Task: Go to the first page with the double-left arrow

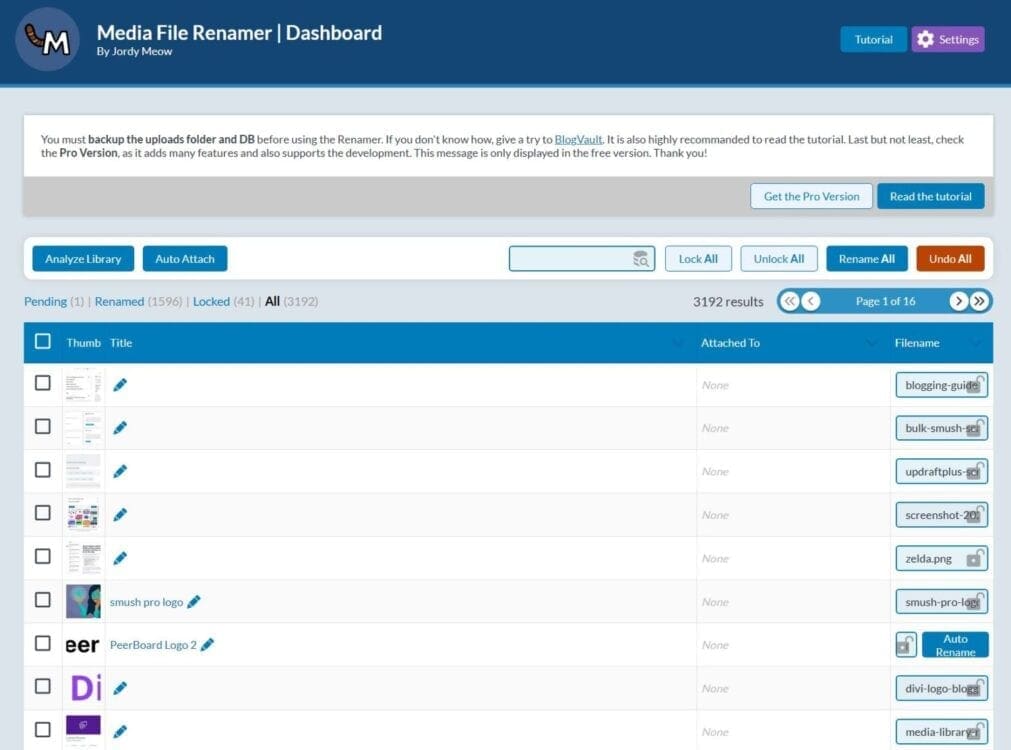Action: pos(790,301)
